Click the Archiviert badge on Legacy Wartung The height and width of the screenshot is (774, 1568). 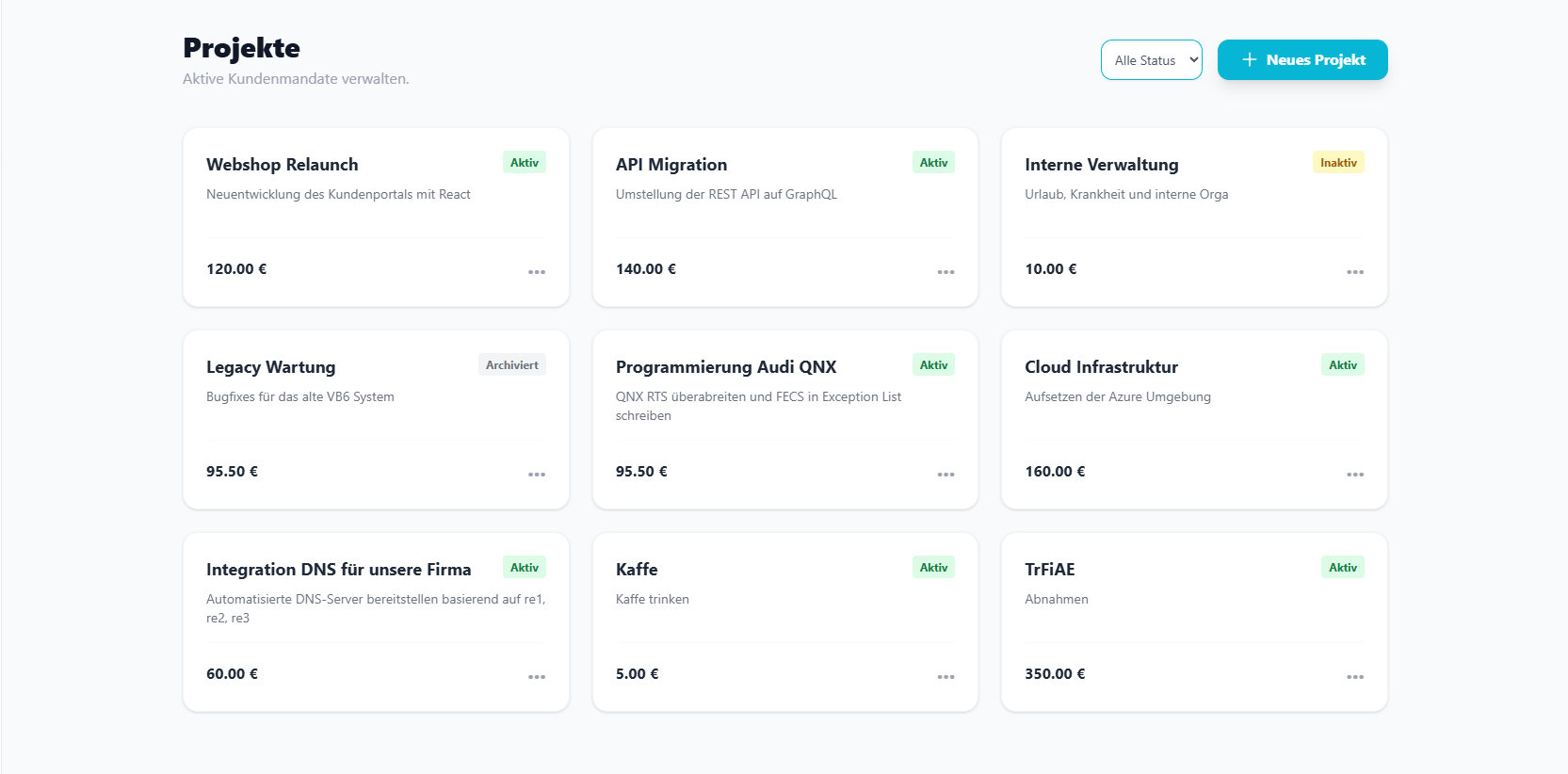(x=511, y=365)
